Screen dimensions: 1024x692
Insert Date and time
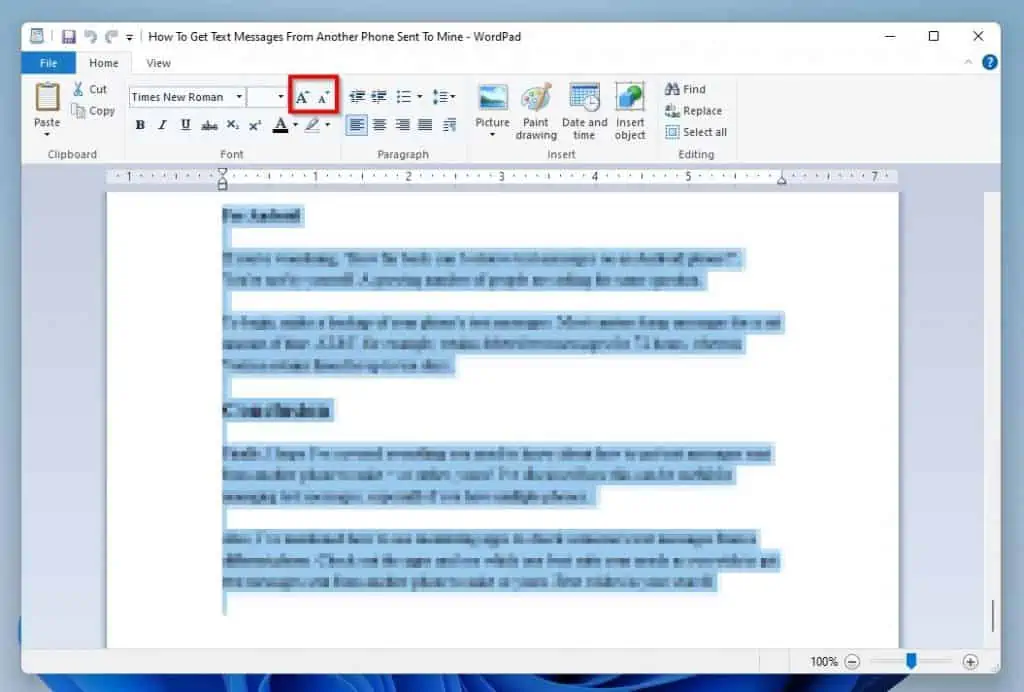click(x=584, y=111)
